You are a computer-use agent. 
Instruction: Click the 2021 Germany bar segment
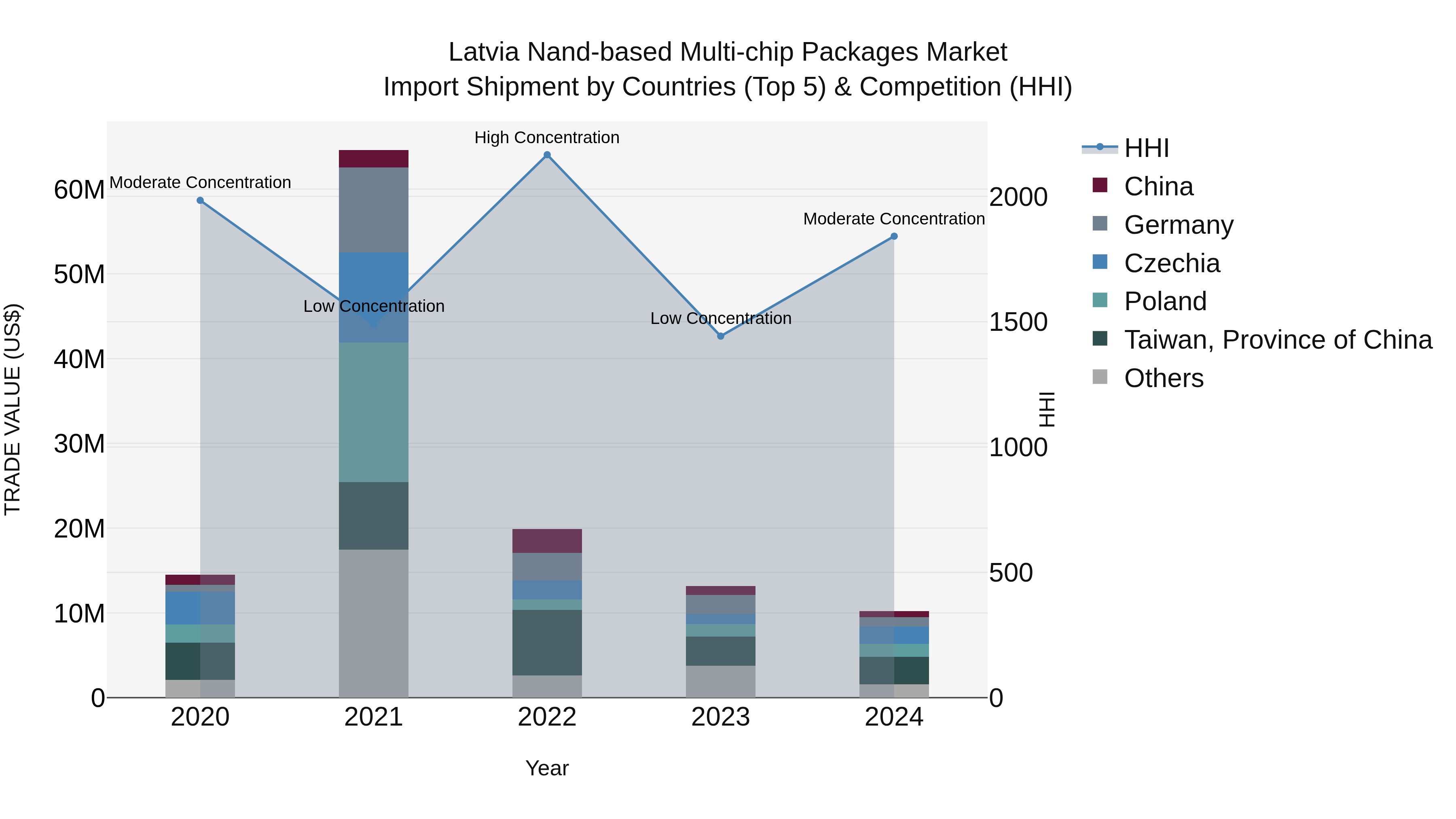tap(374, 210)
